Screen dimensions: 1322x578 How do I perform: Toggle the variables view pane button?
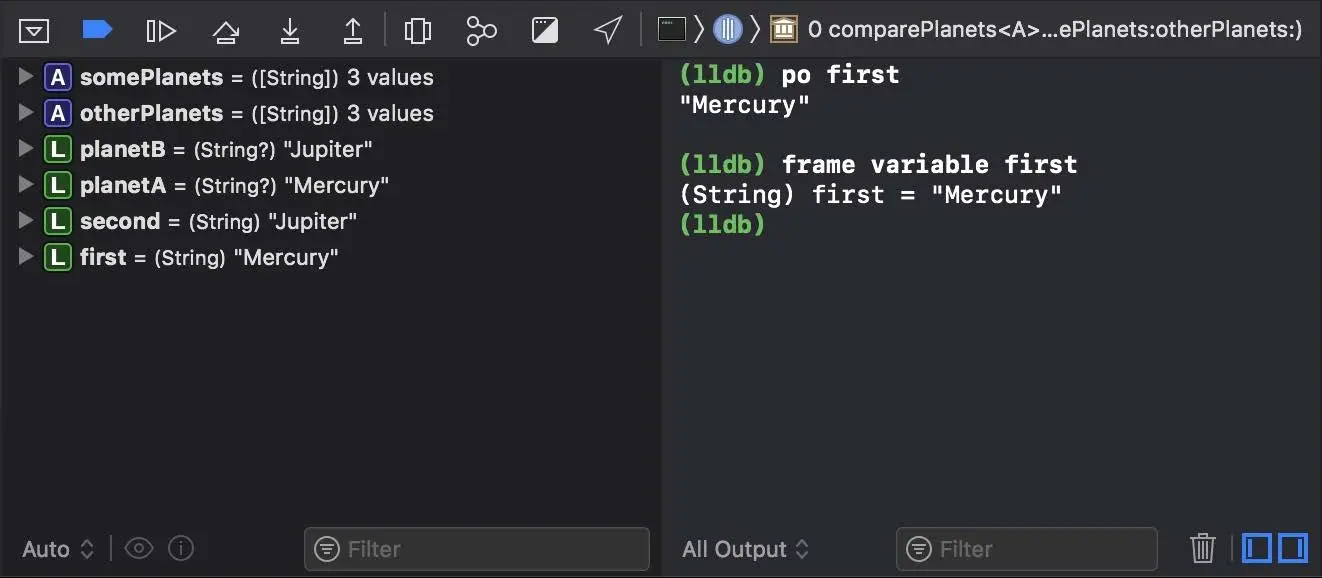pos(1257,548)
